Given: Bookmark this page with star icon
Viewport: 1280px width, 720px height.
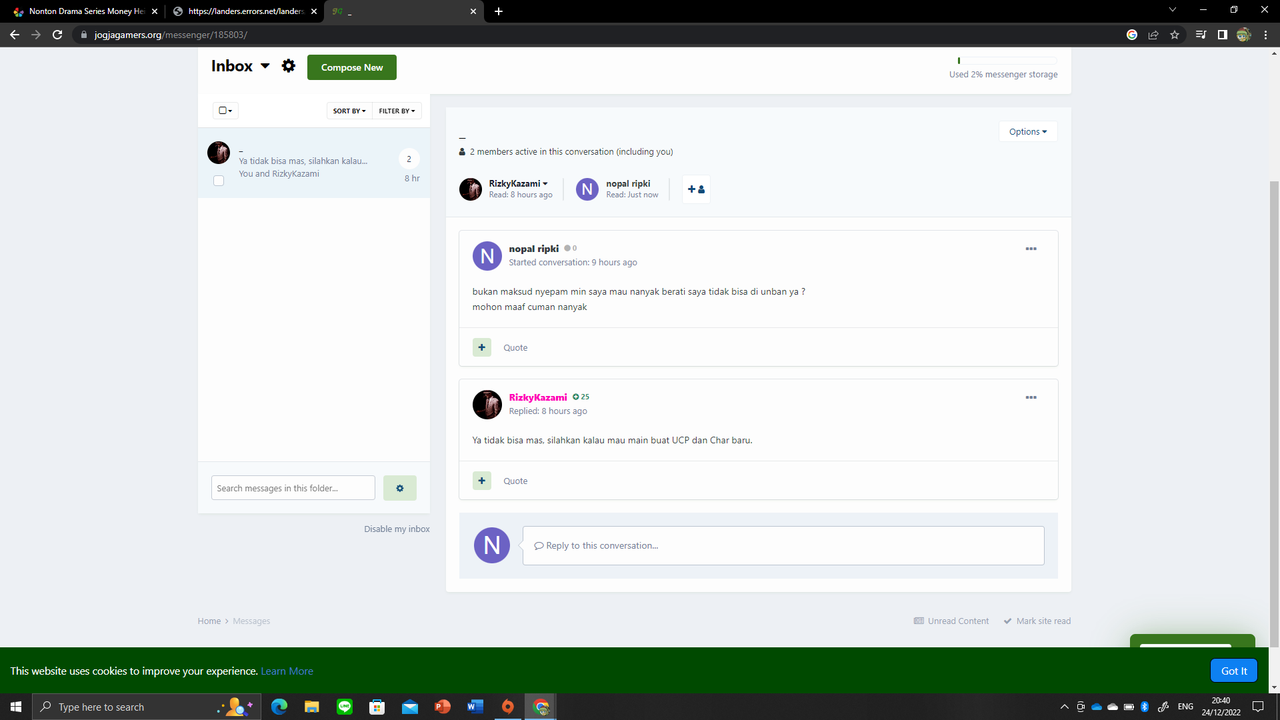Looking at the screenshot, I should point(1174,34).
